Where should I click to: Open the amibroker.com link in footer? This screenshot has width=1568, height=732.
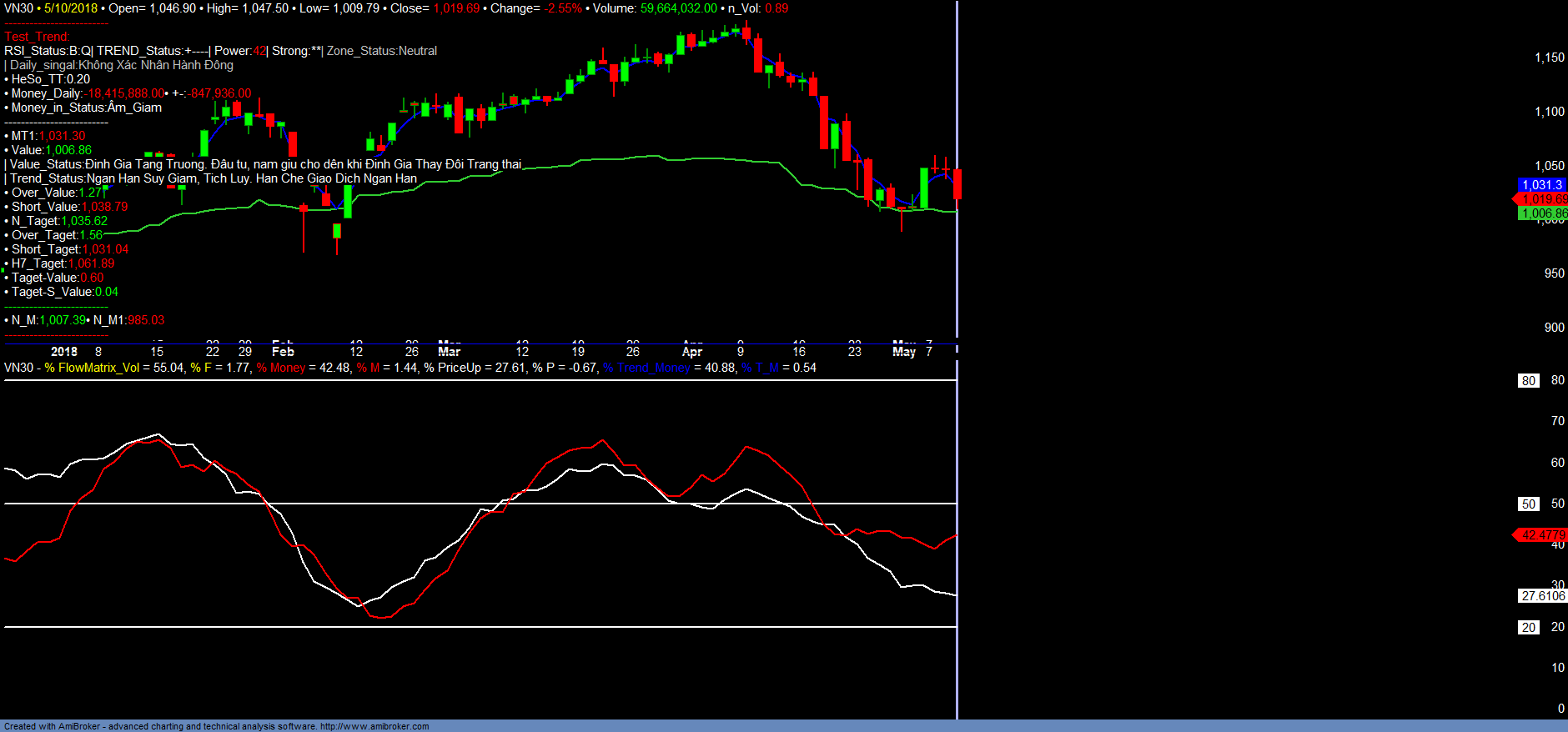point(374,726)
